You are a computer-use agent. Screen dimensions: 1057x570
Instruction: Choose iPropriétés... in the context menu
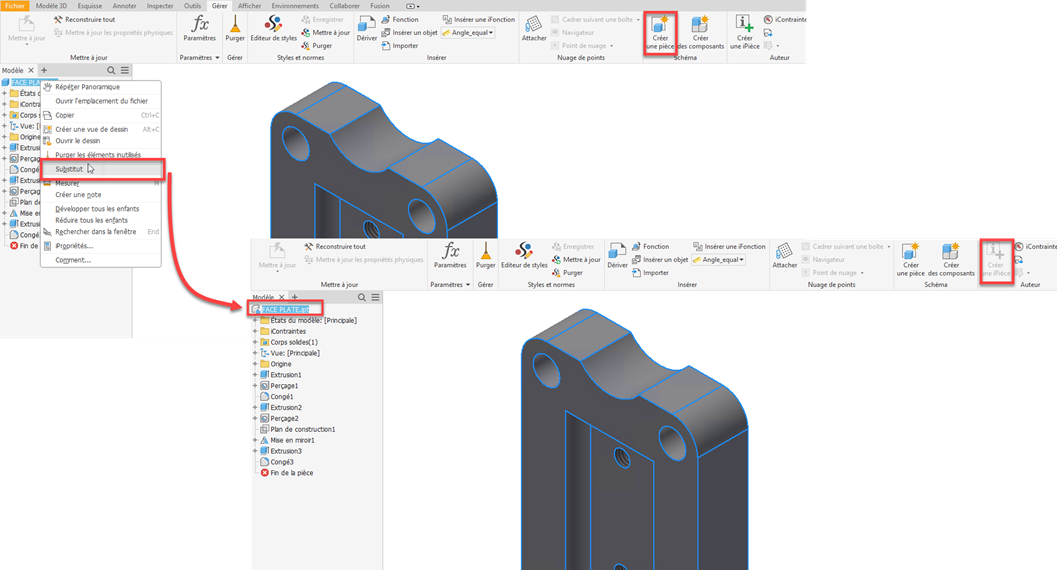[x=101, y=246]
